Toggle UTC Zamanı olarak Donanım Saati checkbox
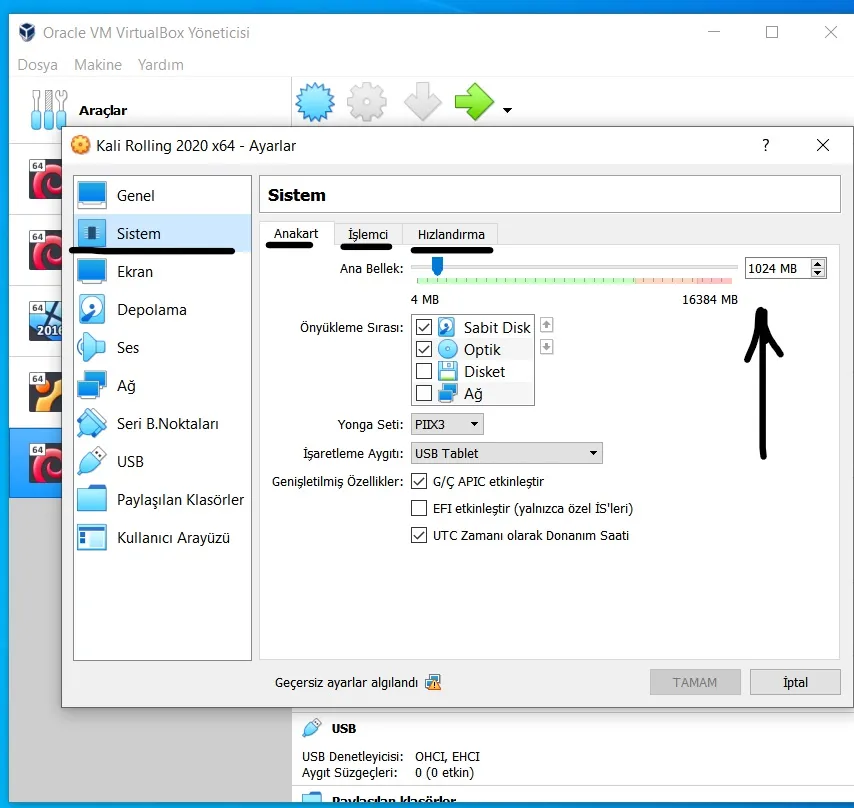The image size is (854, 808). [419, 535]
